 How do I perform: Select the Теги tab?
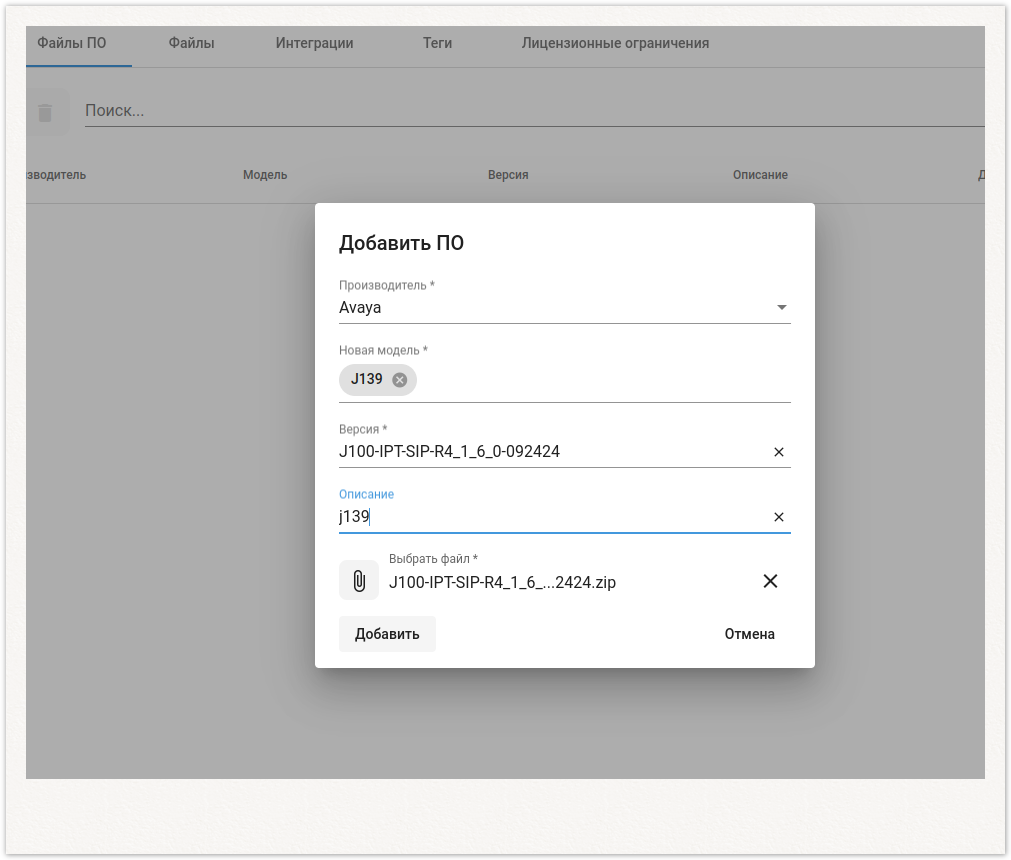click(437, 44)
